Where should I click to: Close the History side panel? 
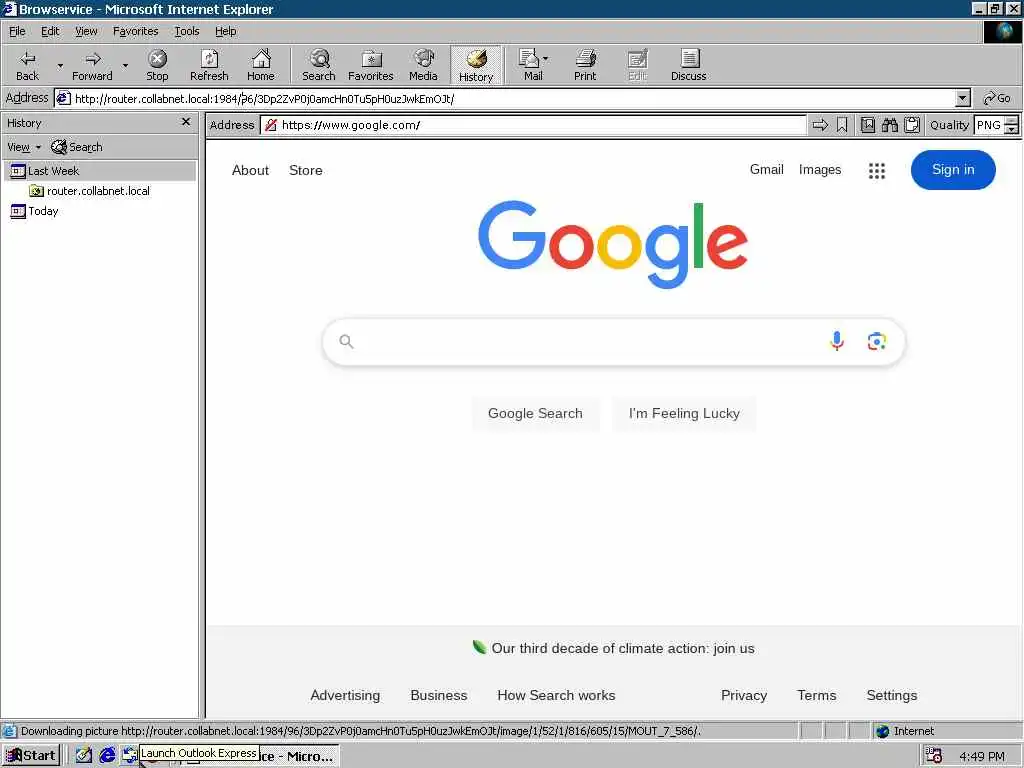pyautogui.click(x=186, y=122)
